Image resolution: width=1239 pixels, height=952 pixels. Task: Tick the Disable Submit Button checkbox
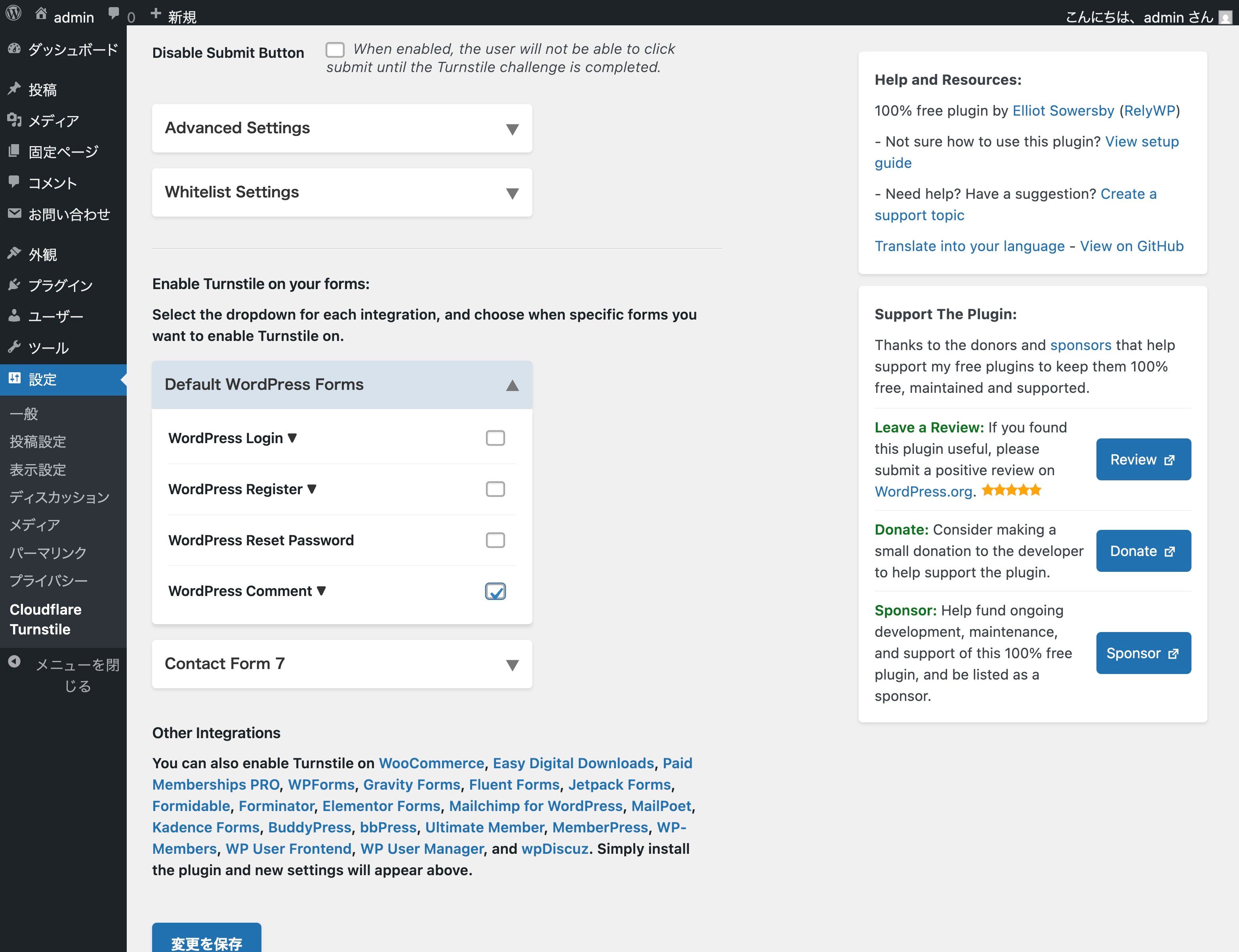coord(335,50)
